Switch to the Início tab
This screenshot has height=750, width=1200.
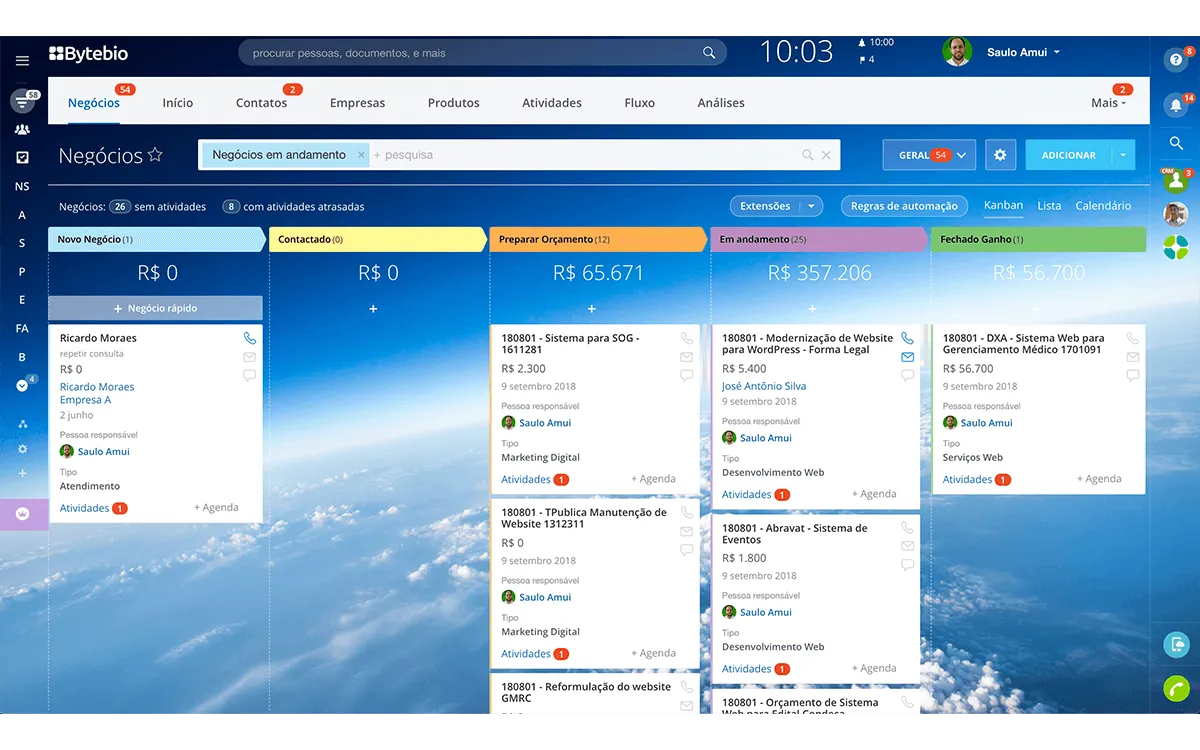pyautogui.click(x=177, y=103)
